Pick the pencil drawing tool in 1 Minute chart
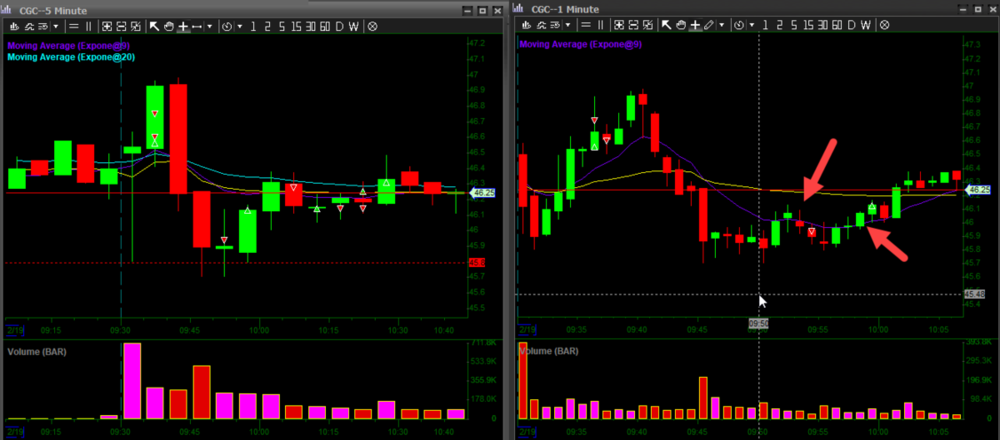 click(x=709, y=25)
